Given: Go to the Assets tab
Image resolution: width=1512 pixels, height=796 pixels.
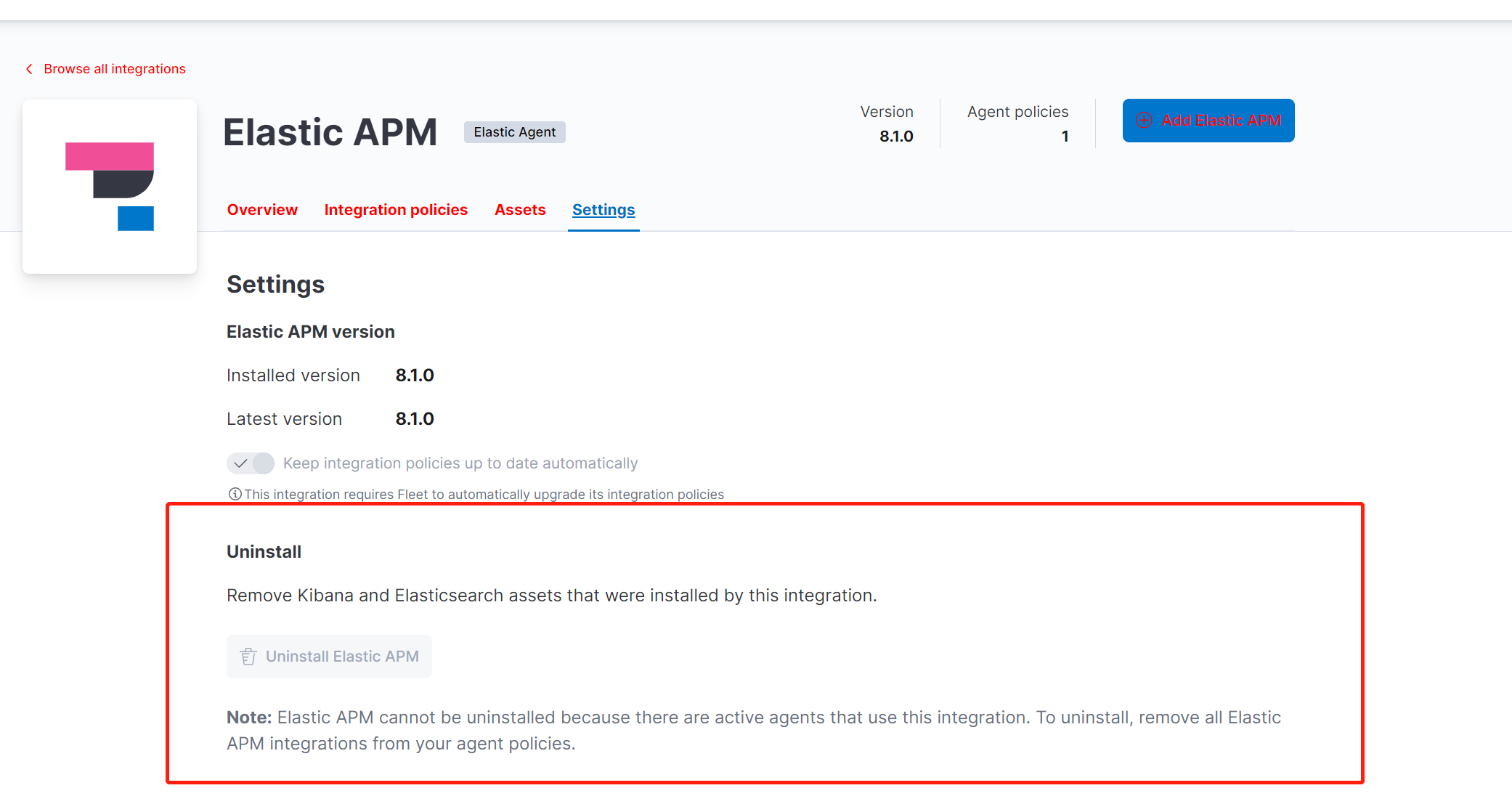Looking at the screenshot, I should pyautogui.click(x=520, y=210).
